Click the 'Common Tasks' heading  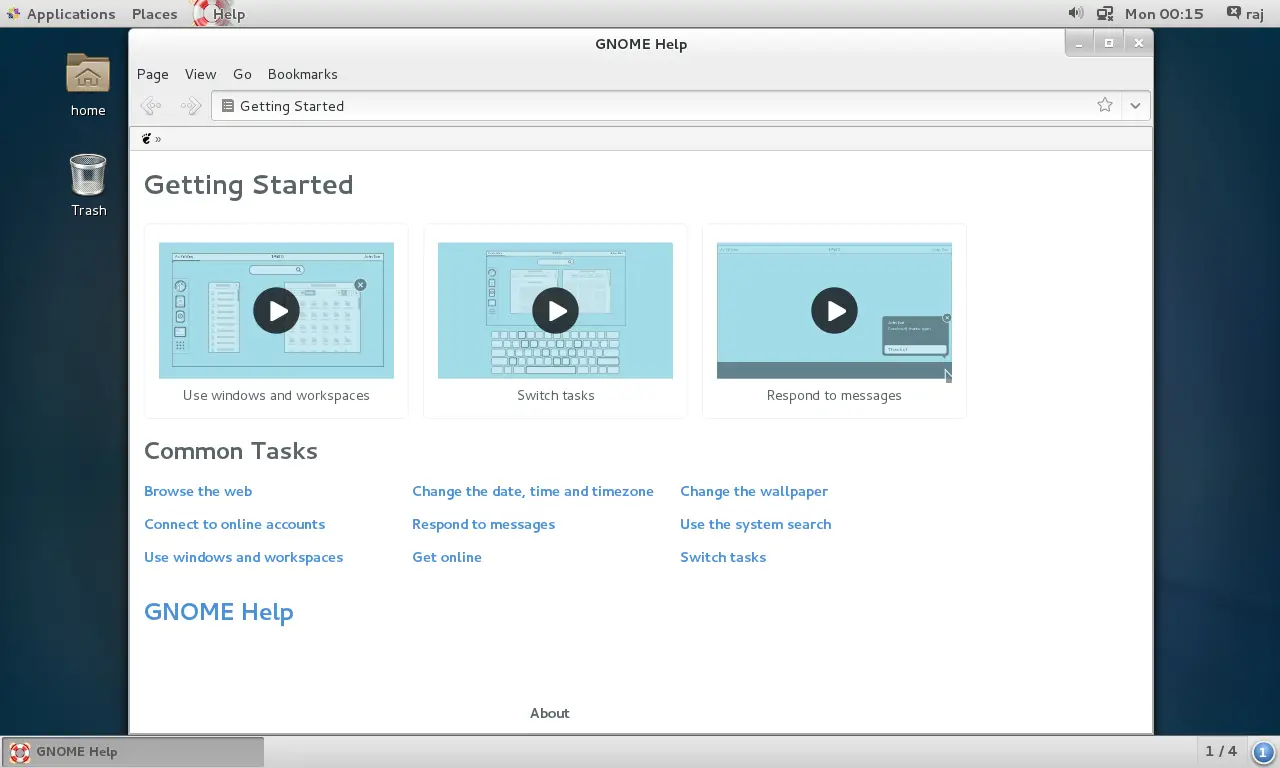pos(231,451)
